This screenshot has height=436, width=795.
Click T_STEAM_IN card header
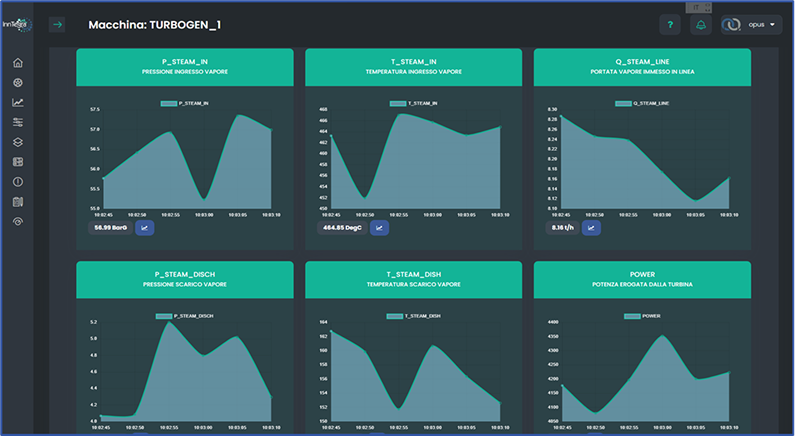pyautogui.click(x=413, y=67)
